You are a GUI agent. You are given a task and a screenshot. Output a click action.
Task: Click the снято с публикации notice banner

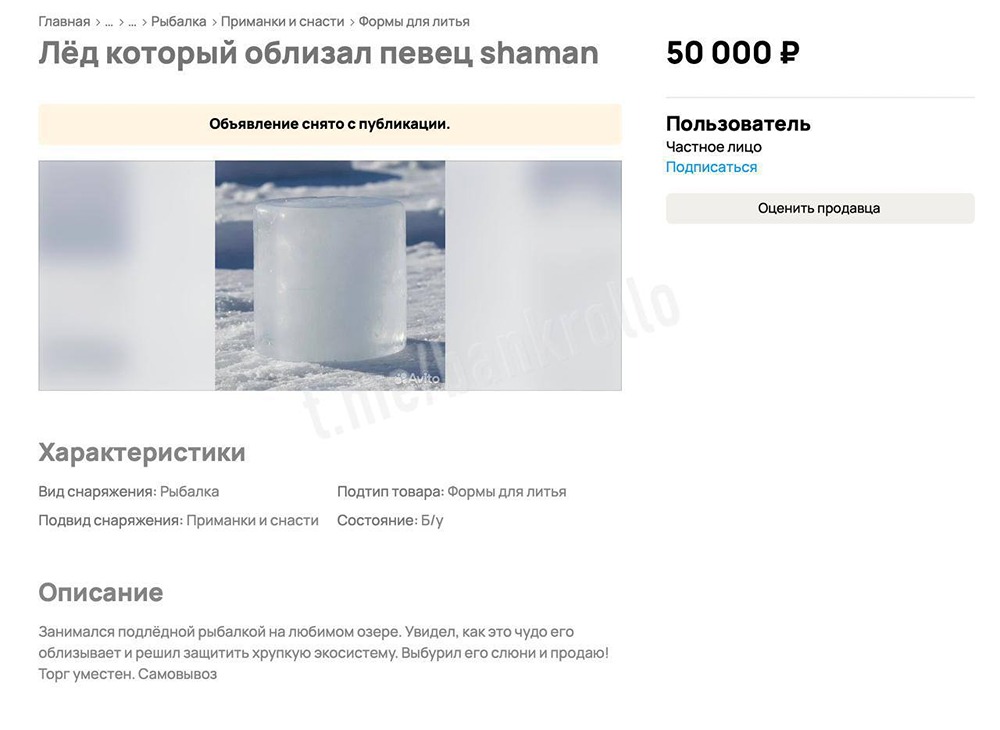pos(329,123)
